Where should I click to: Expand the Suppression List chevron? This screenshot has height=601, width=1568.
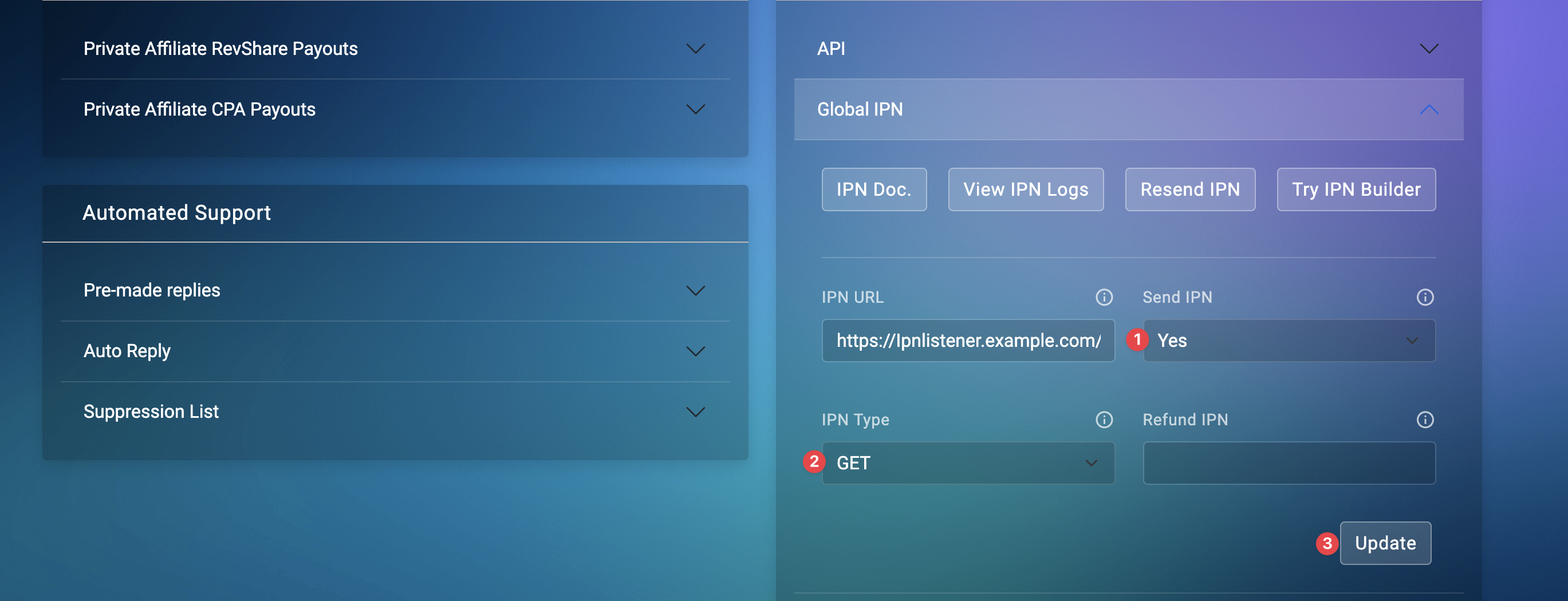coord(695,412)
